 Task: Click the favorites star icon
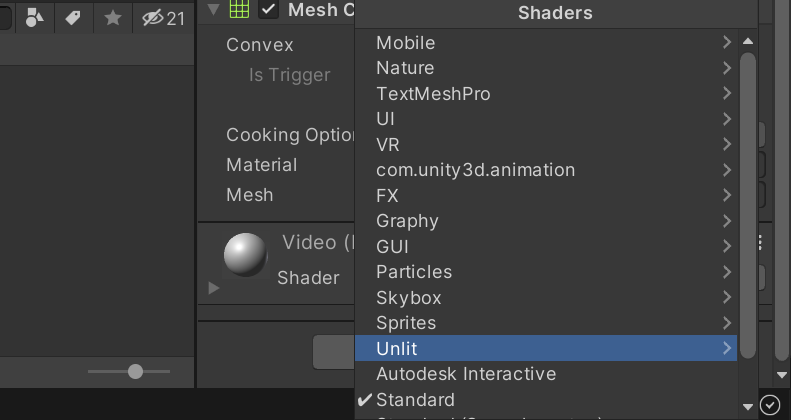tap(113, 17)
